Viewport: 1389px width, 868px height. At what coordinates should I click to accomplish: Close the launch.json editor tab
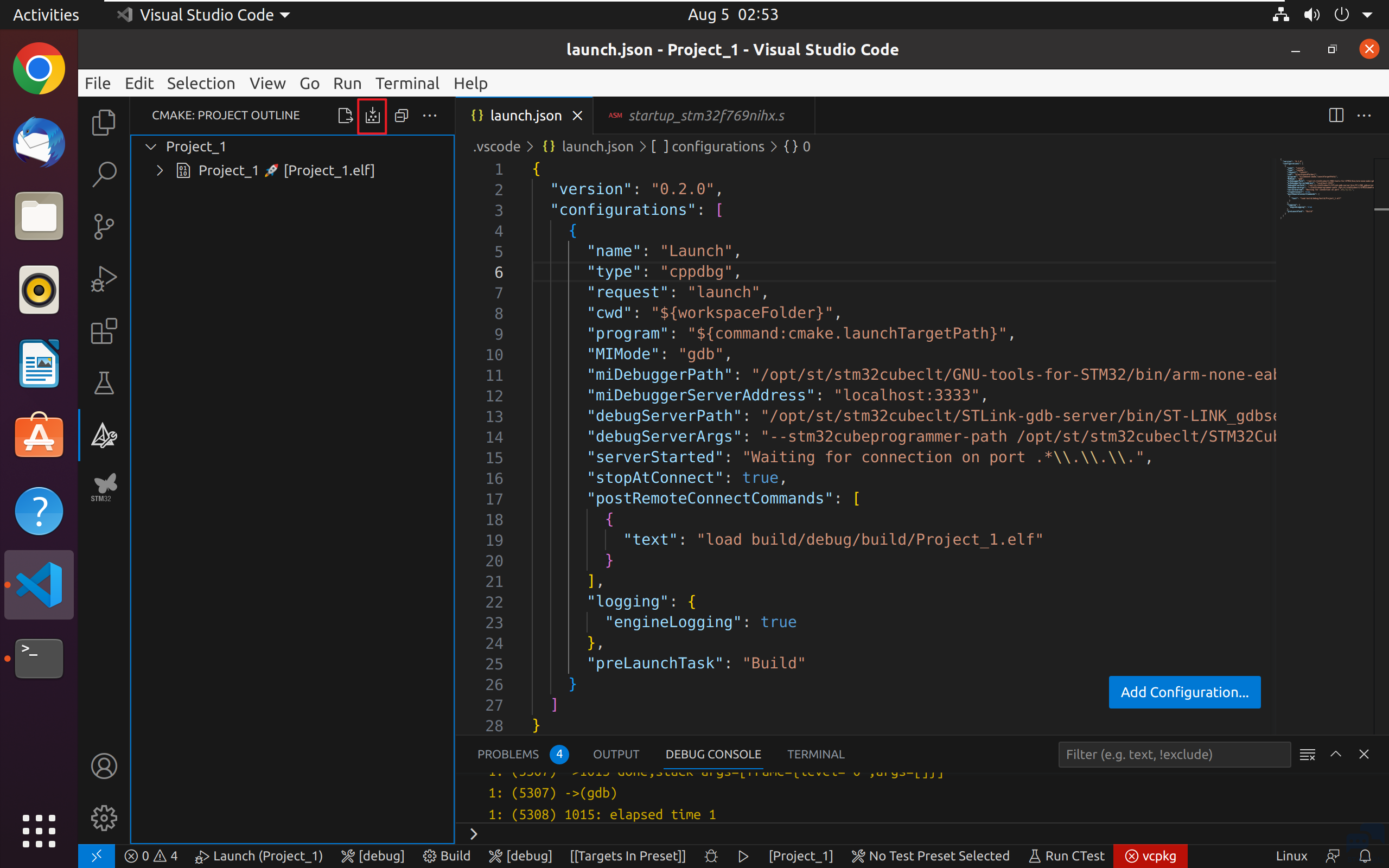[577, 116]
